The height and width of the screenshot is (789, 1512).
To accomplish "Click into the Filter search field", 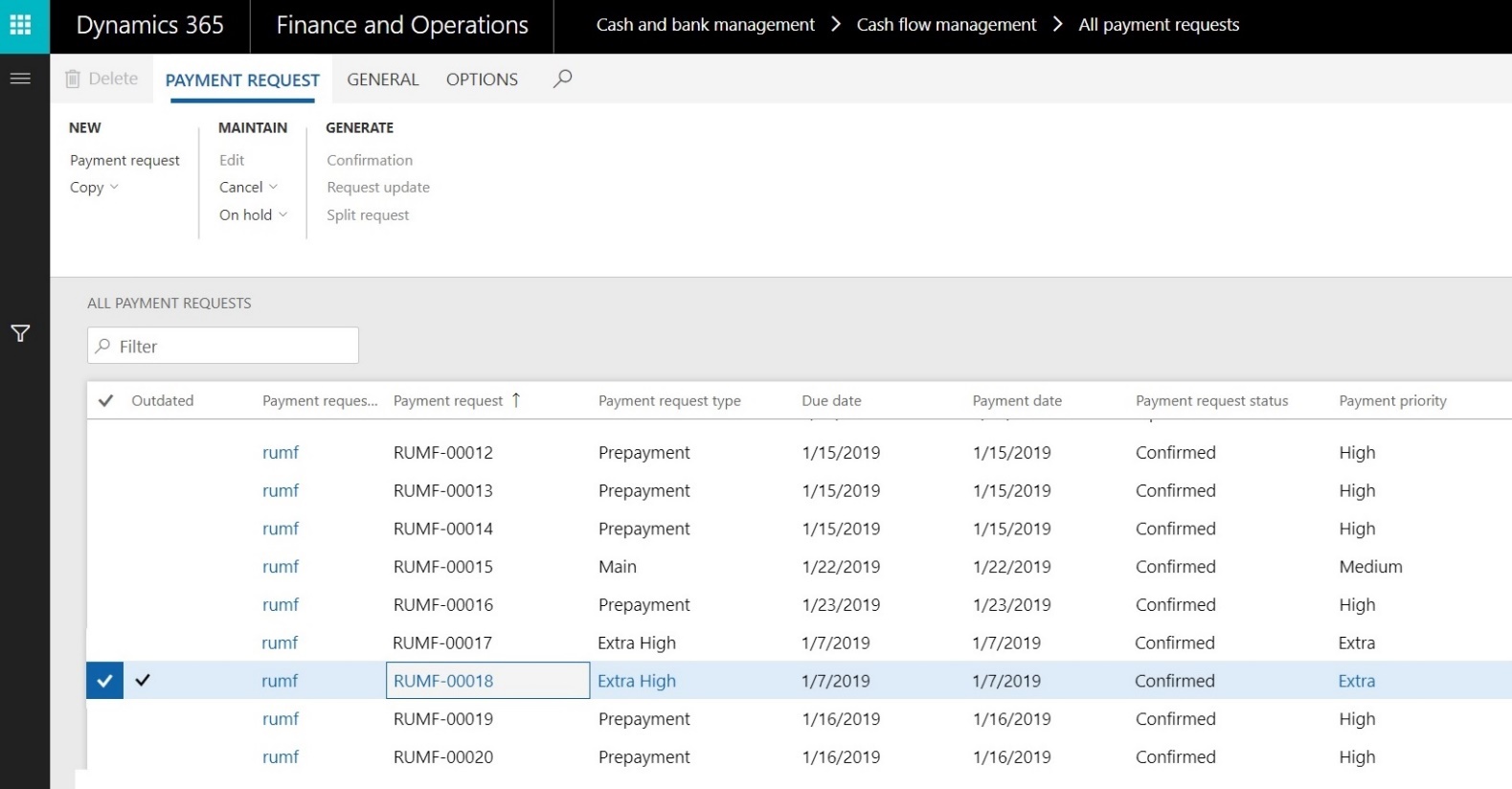I will pos(223,346).
